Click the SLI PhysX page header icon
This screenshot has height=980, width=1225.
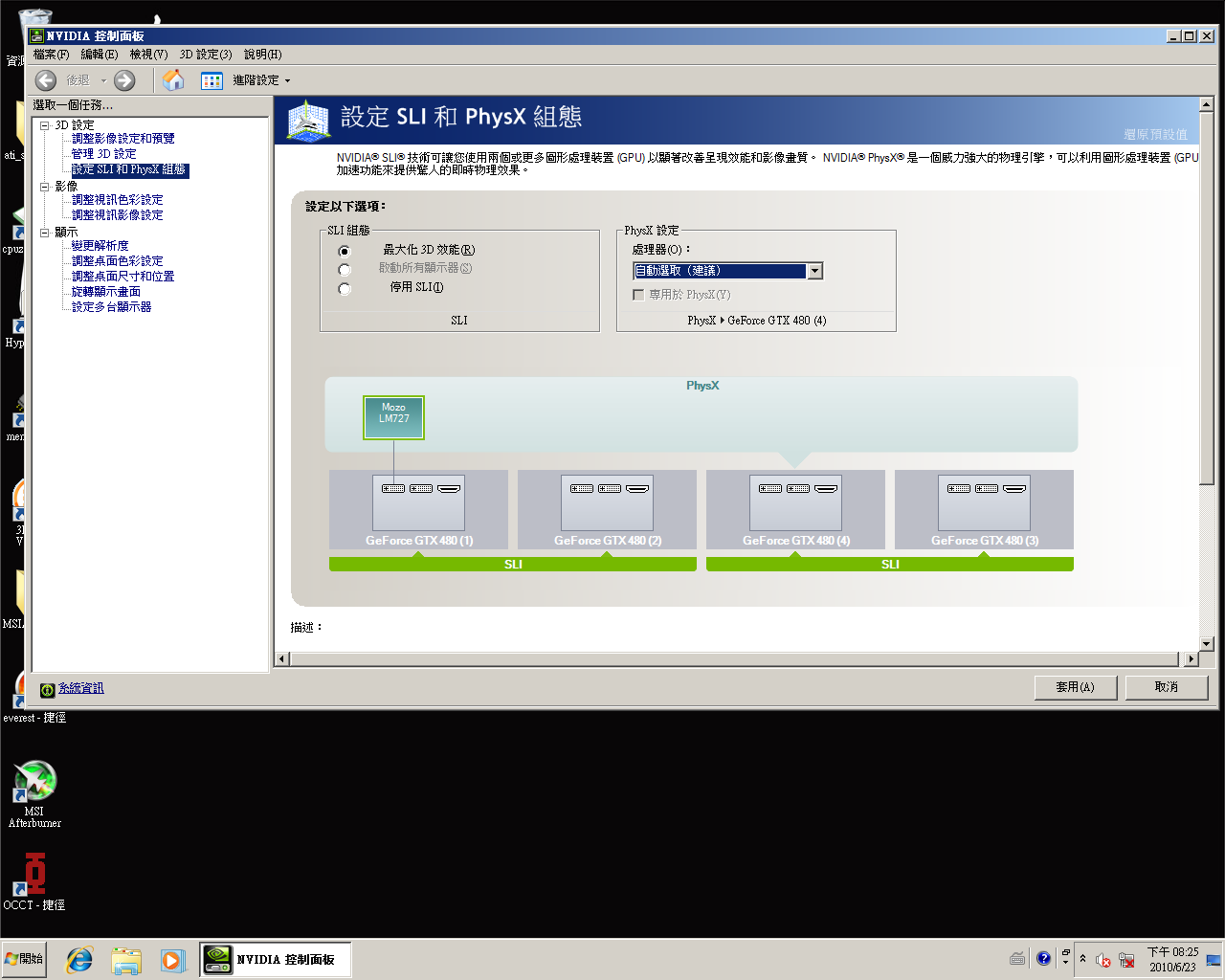308,121
